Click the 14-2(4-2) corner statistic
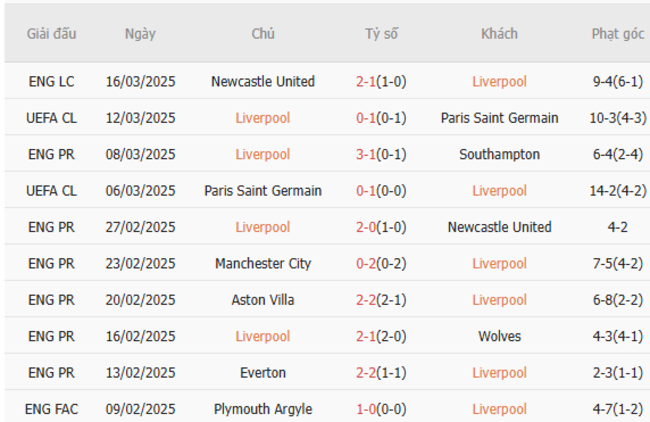This screenshot has height=422, width=650. coord(617,191)
